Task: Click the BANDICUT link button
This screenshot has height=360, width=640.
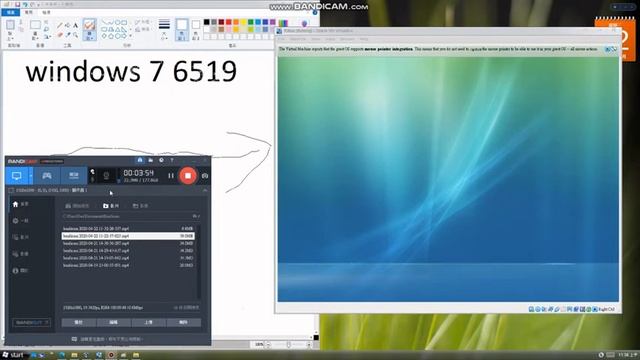Action: tap(31, 322)
